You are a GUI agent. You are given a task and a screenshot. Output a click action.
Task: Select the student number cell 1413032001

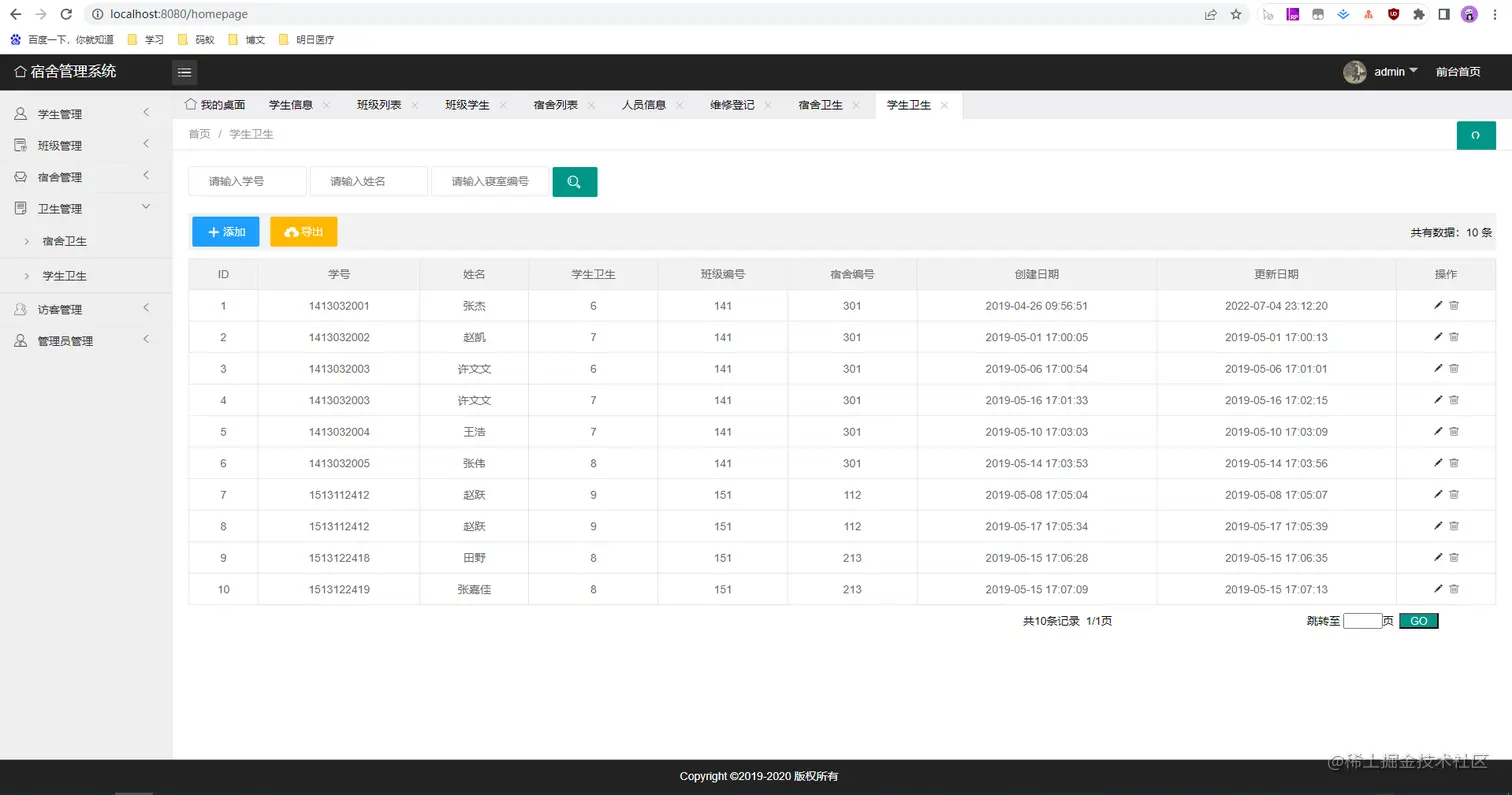[339, 306]
